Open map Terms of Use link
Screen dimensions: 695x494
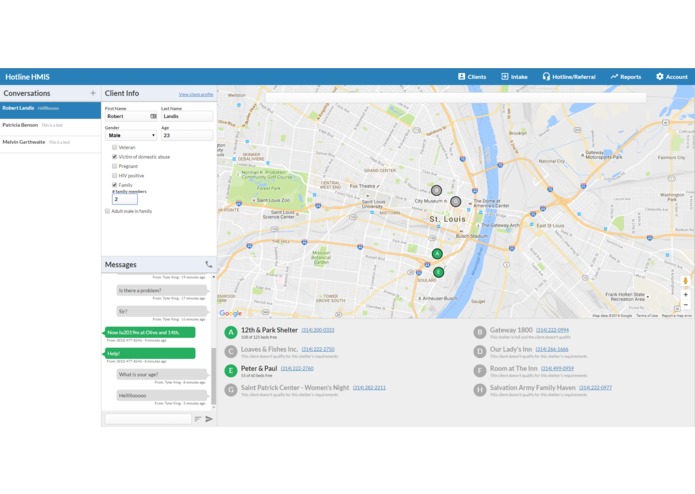pyautogui.click(x=647, y=316)
